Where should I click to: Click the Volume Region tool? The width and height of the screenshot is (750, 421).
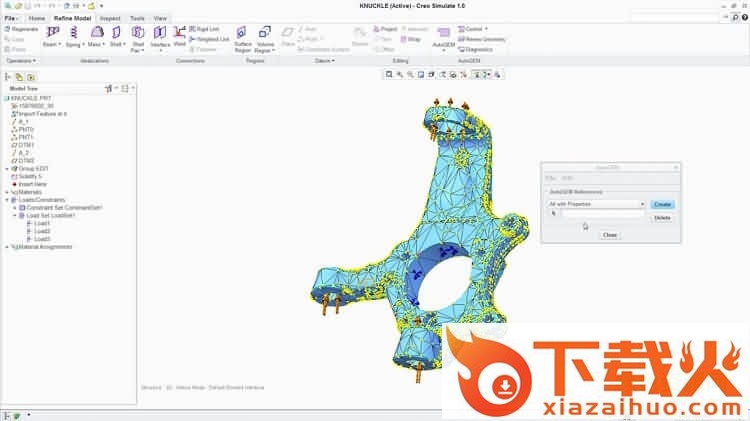click(x=264, y=38)
